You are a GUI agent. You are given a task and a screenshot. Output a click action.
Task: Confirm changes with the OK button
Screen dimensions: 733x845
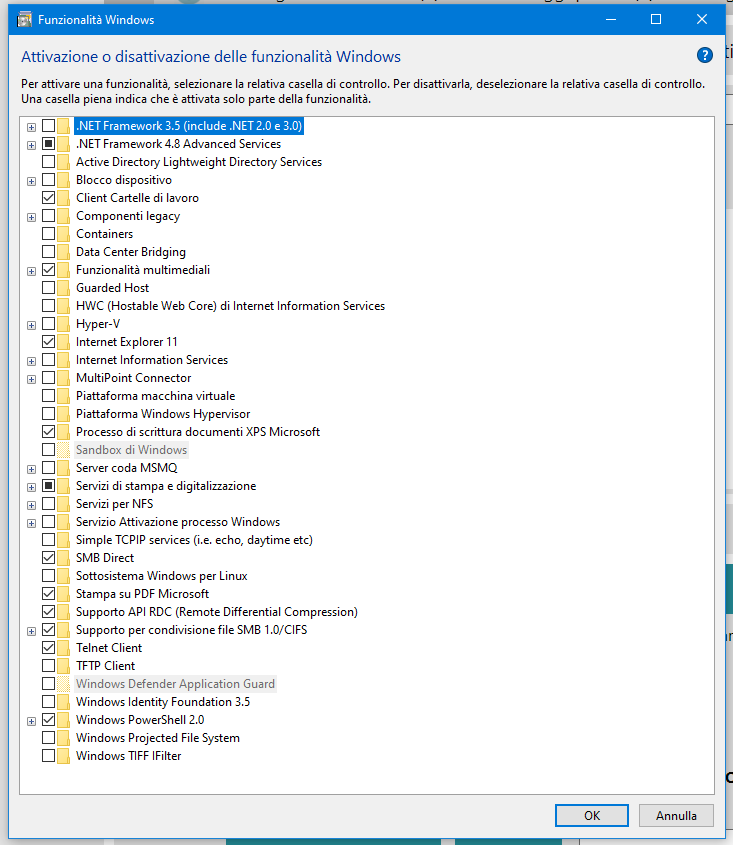(592, 815)
